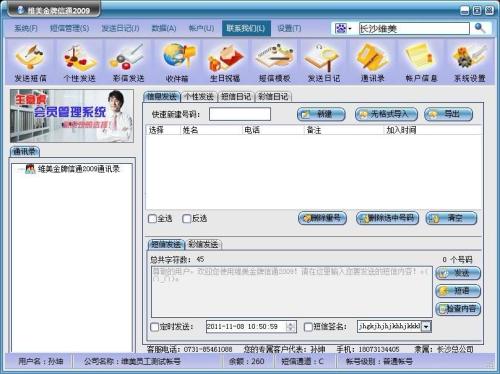Click the 快速新建号码 input field
The image size is (500, 374).
(240, 114)
